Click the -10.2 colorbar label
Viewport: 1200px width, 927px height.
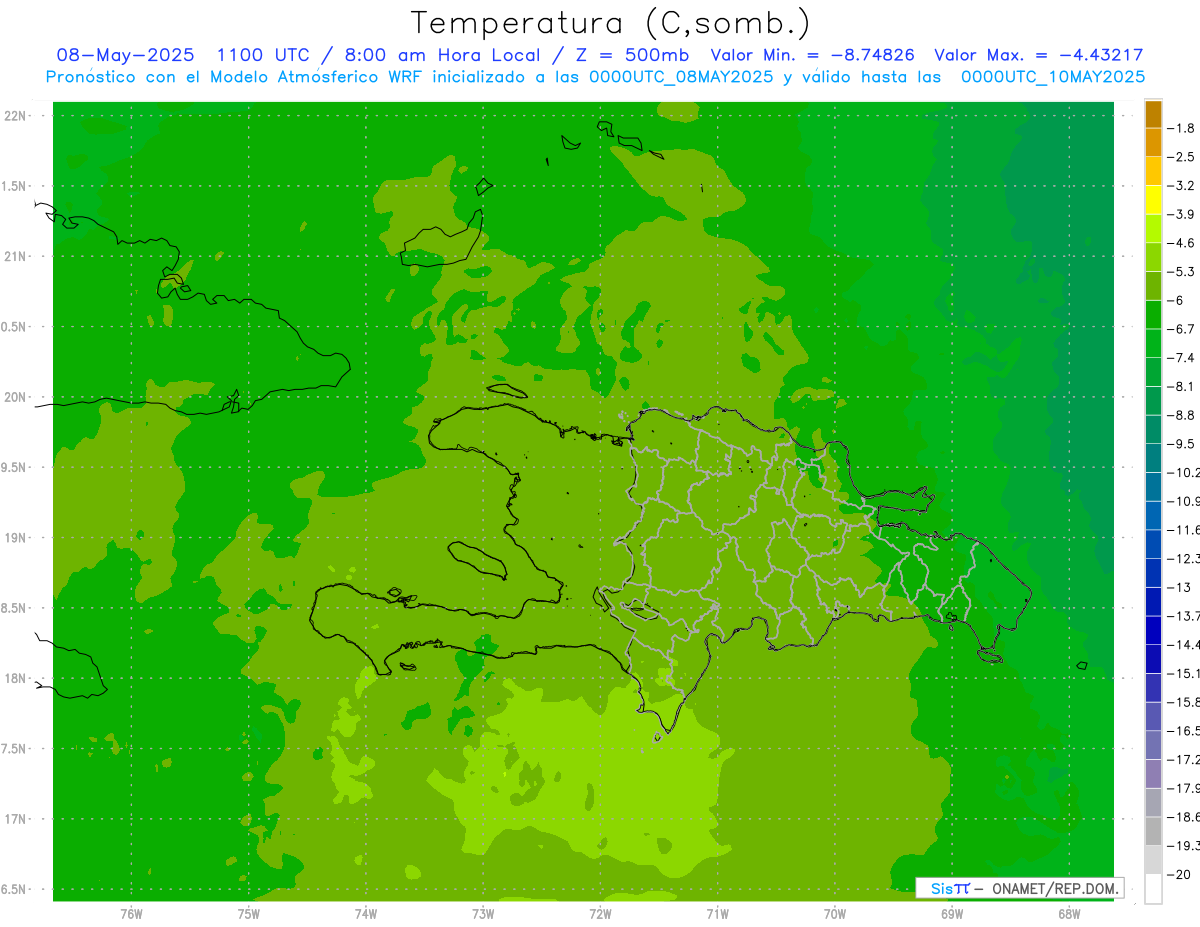click(1183, 472)
